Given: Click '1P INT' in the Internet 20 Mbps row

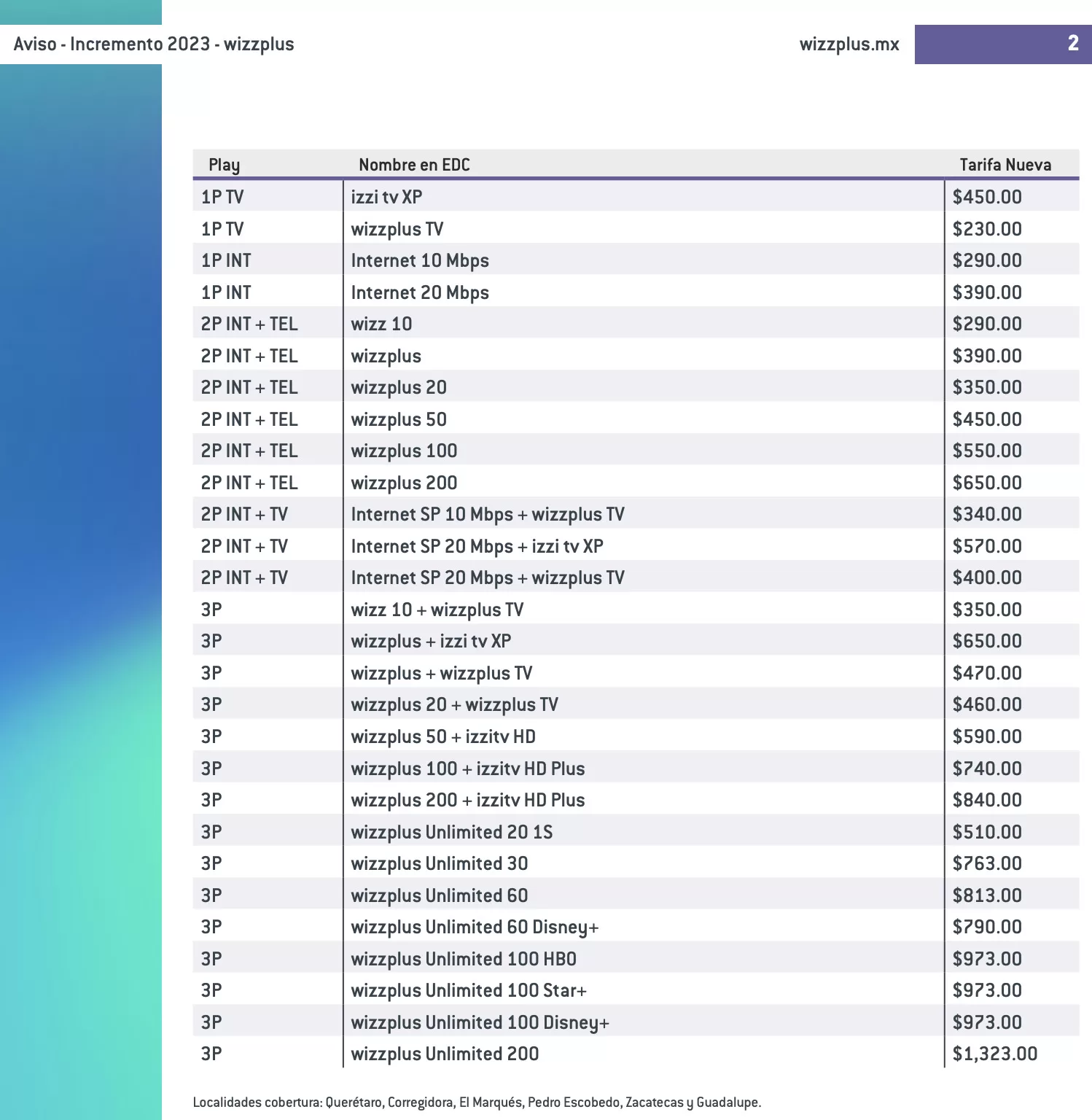Looking at the screenshot, I should 226,292.
